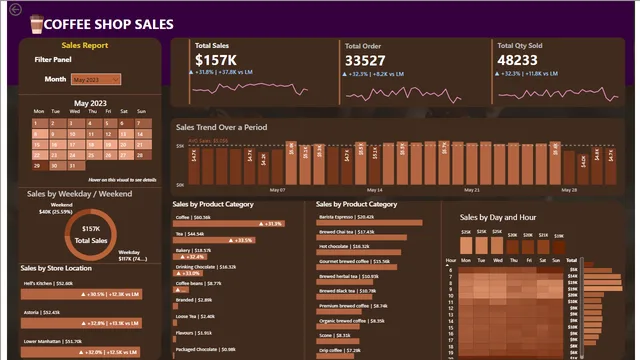Click the Total Order sparkline chart
The image size is (640, 360).
click(404, 95)
